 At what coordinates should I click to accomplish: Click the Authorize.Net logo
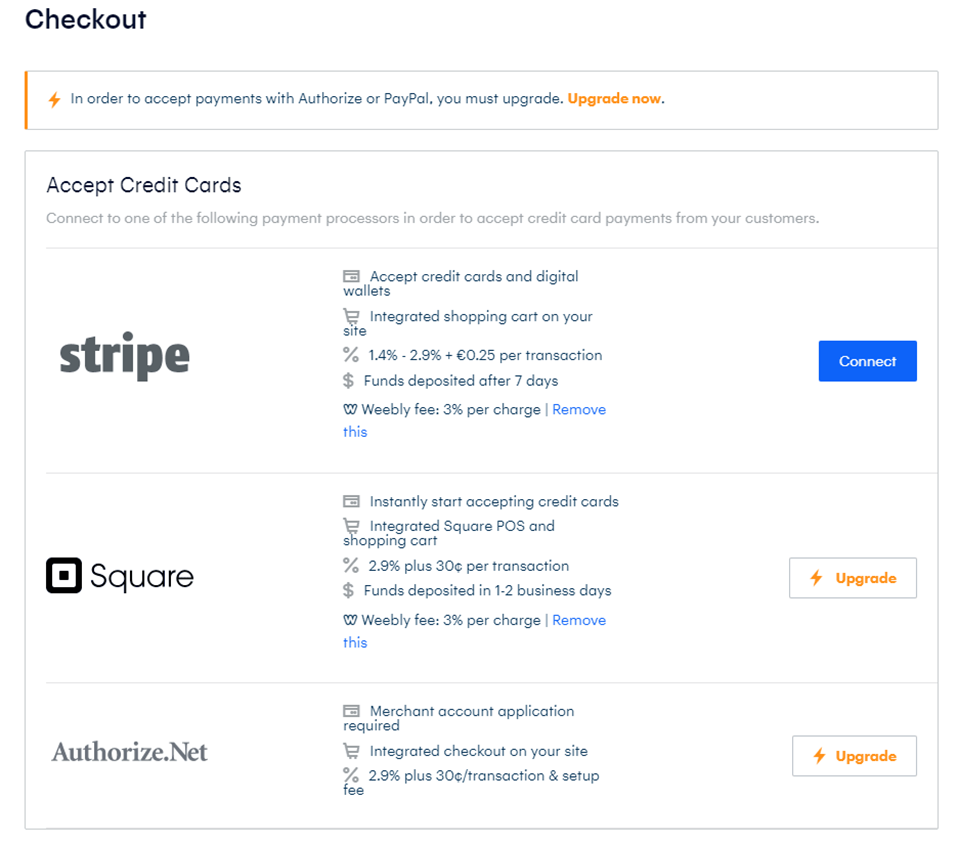click(130, 752)
